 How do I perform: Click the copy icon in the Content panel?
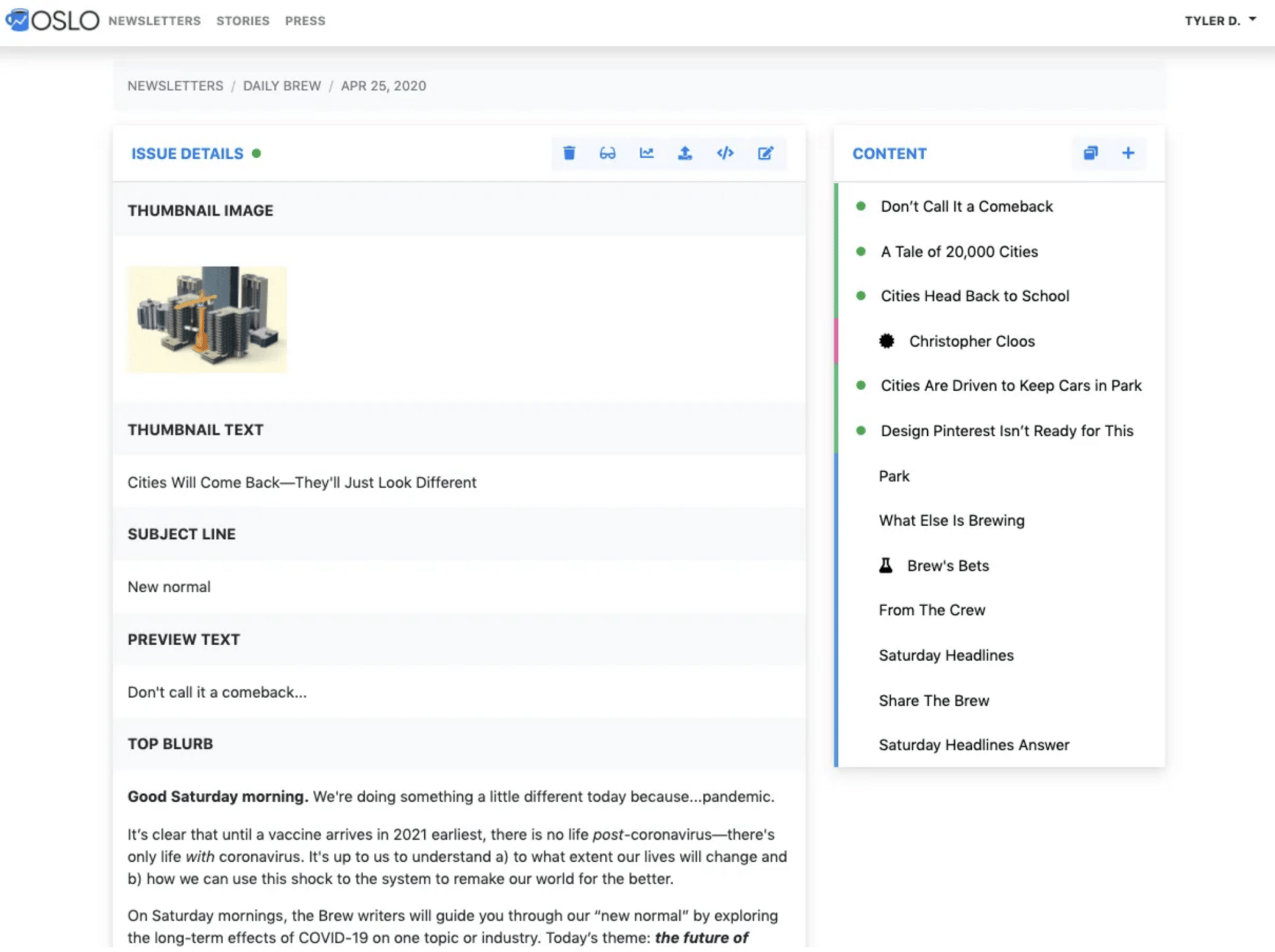coord(1090,153)
